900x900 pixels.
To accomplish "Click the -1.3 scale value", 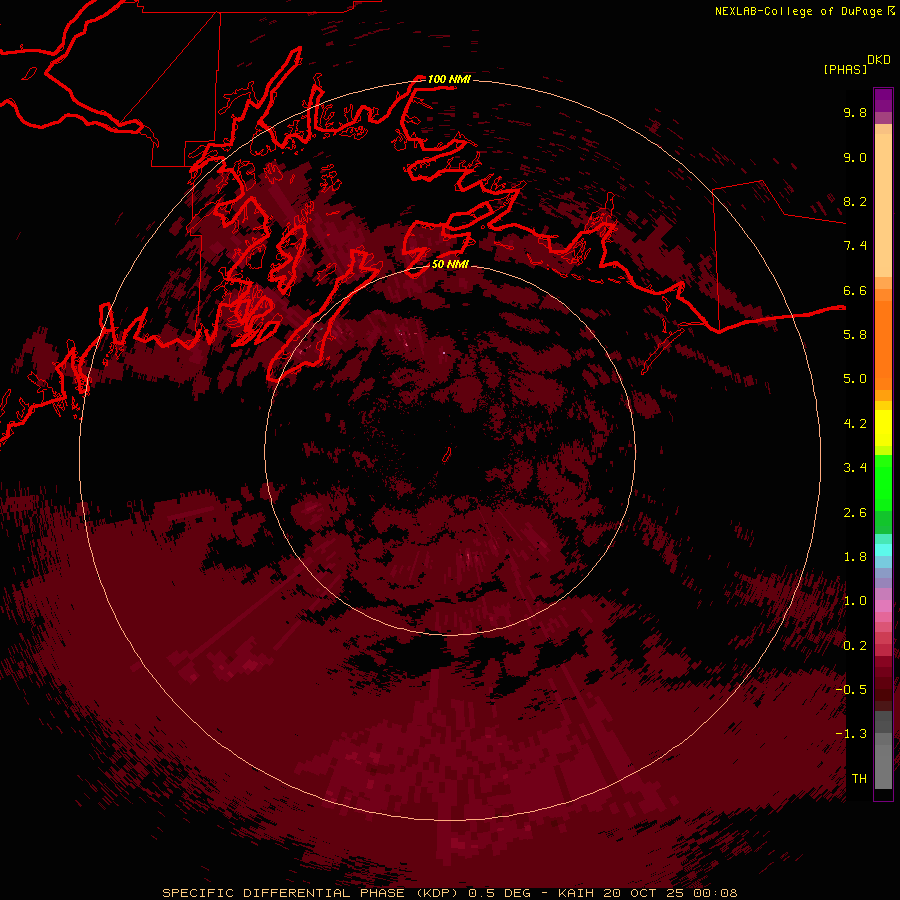I will [x=851, y=734].
